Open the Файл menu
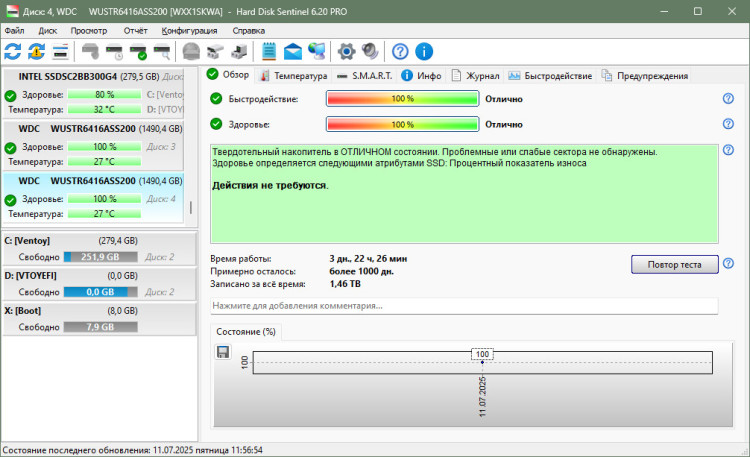 point(14,31)
